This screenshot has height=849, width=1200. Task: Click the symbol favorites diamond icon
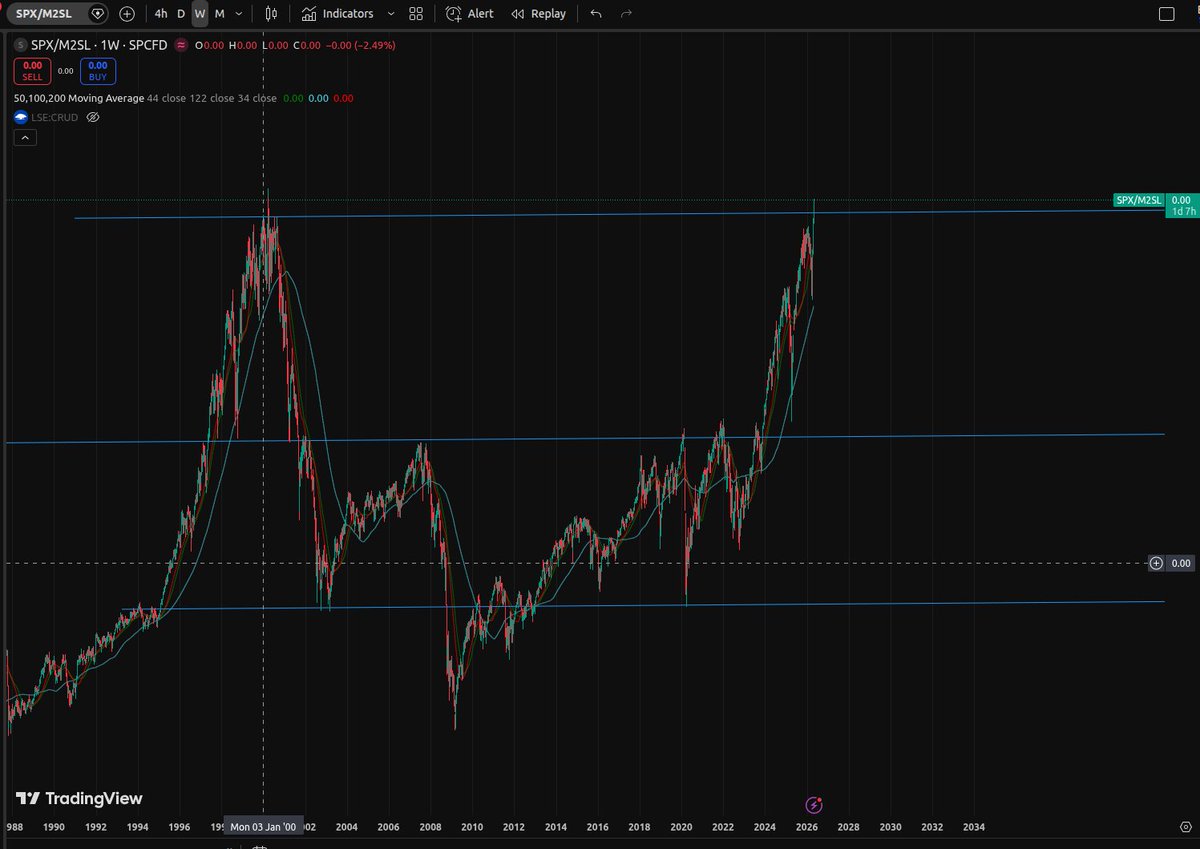pyautogui.click(x=96, y=14)
